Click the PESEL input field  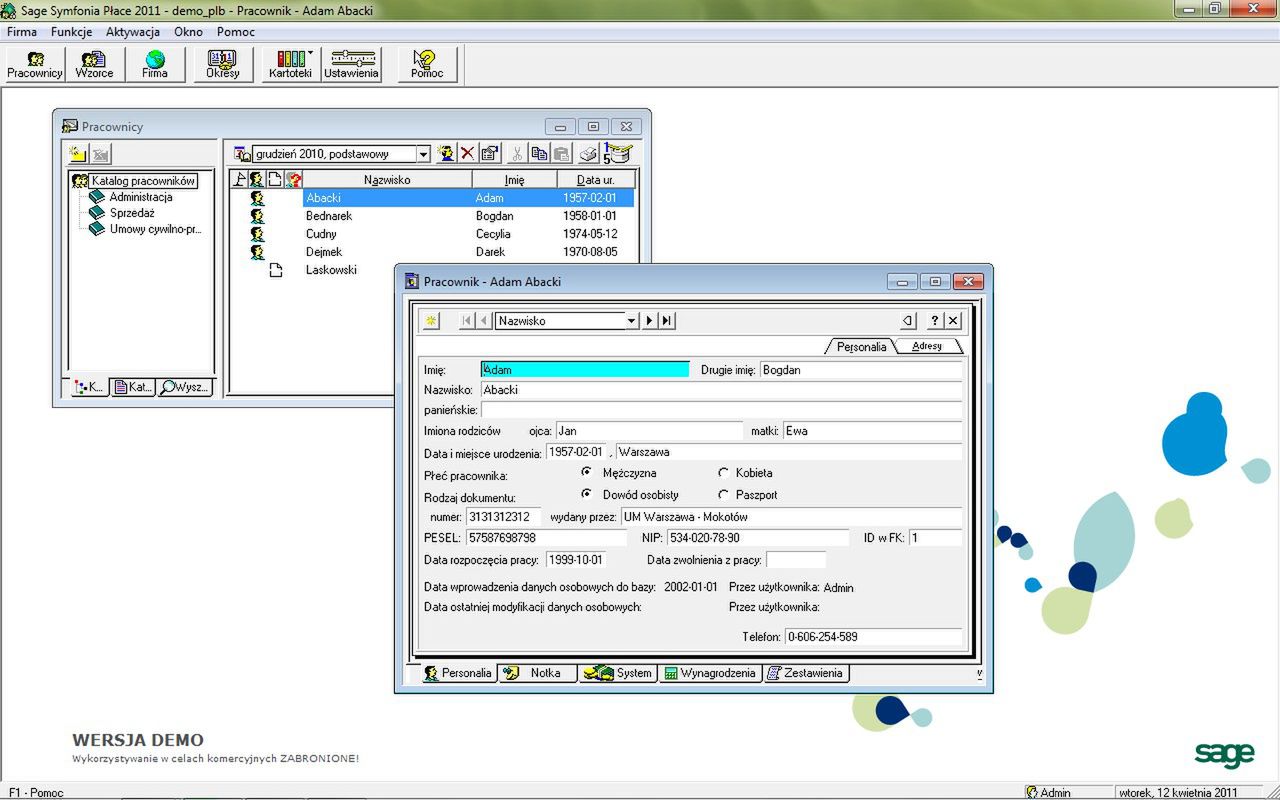[546, 538]
